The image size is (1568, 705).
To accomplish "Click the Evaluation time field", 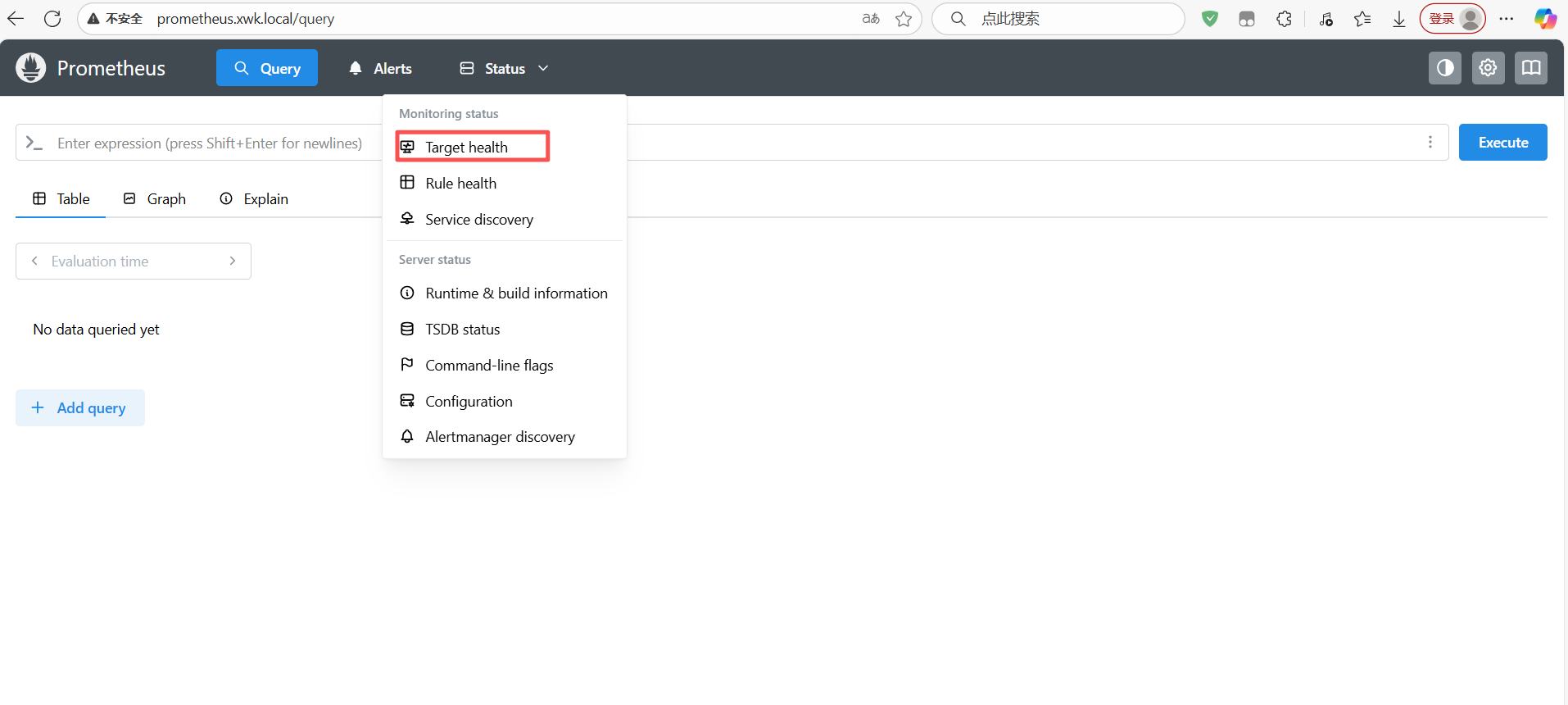I will [134, 261].
